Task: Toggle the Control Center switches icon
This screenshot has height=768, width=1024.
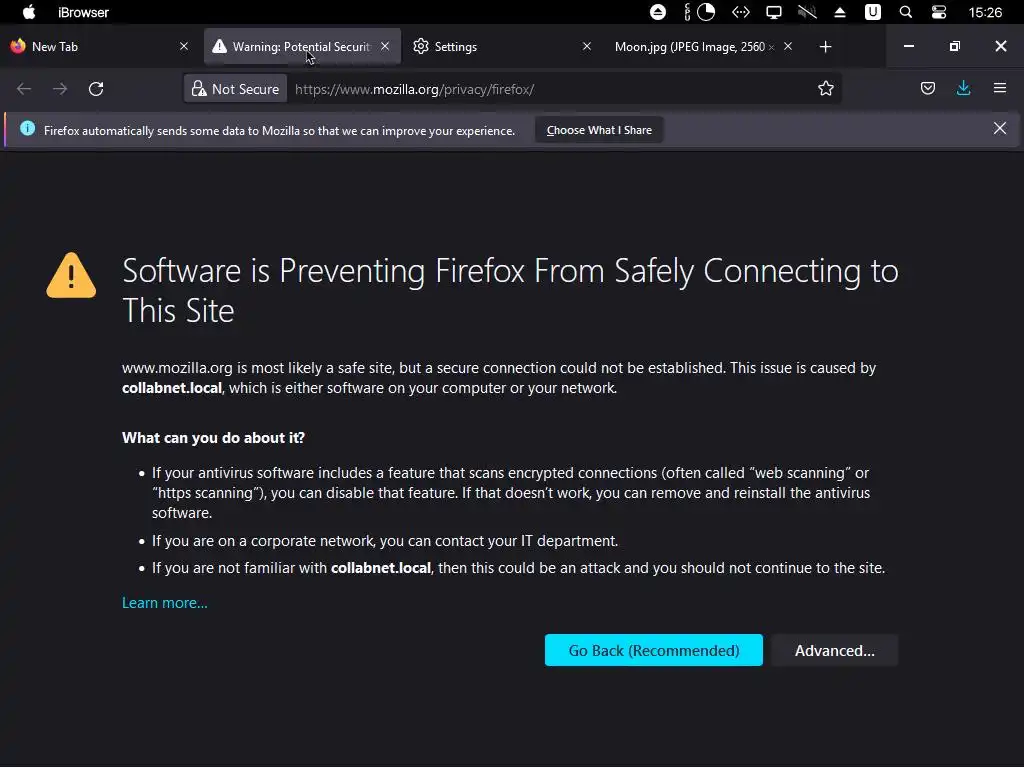Action: pos(938,13)
